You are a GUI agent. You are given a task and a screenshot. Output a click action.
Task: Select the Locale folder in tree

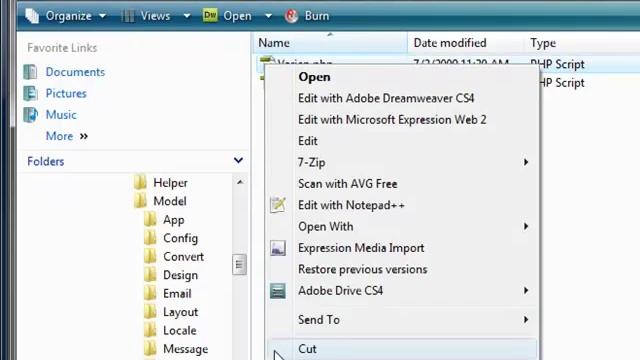(x=180, y=331)
